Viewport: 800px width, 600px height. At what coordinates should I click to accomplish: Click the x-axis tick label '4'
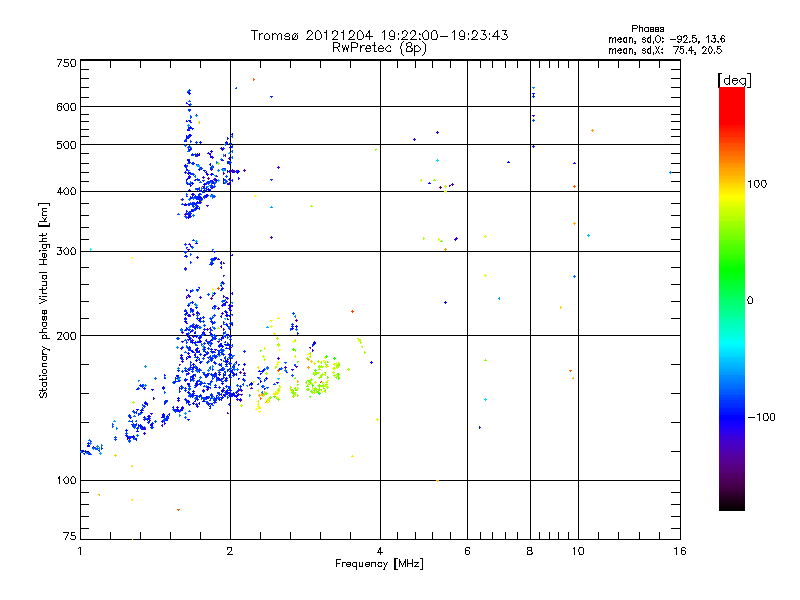(x=380, y=551)
